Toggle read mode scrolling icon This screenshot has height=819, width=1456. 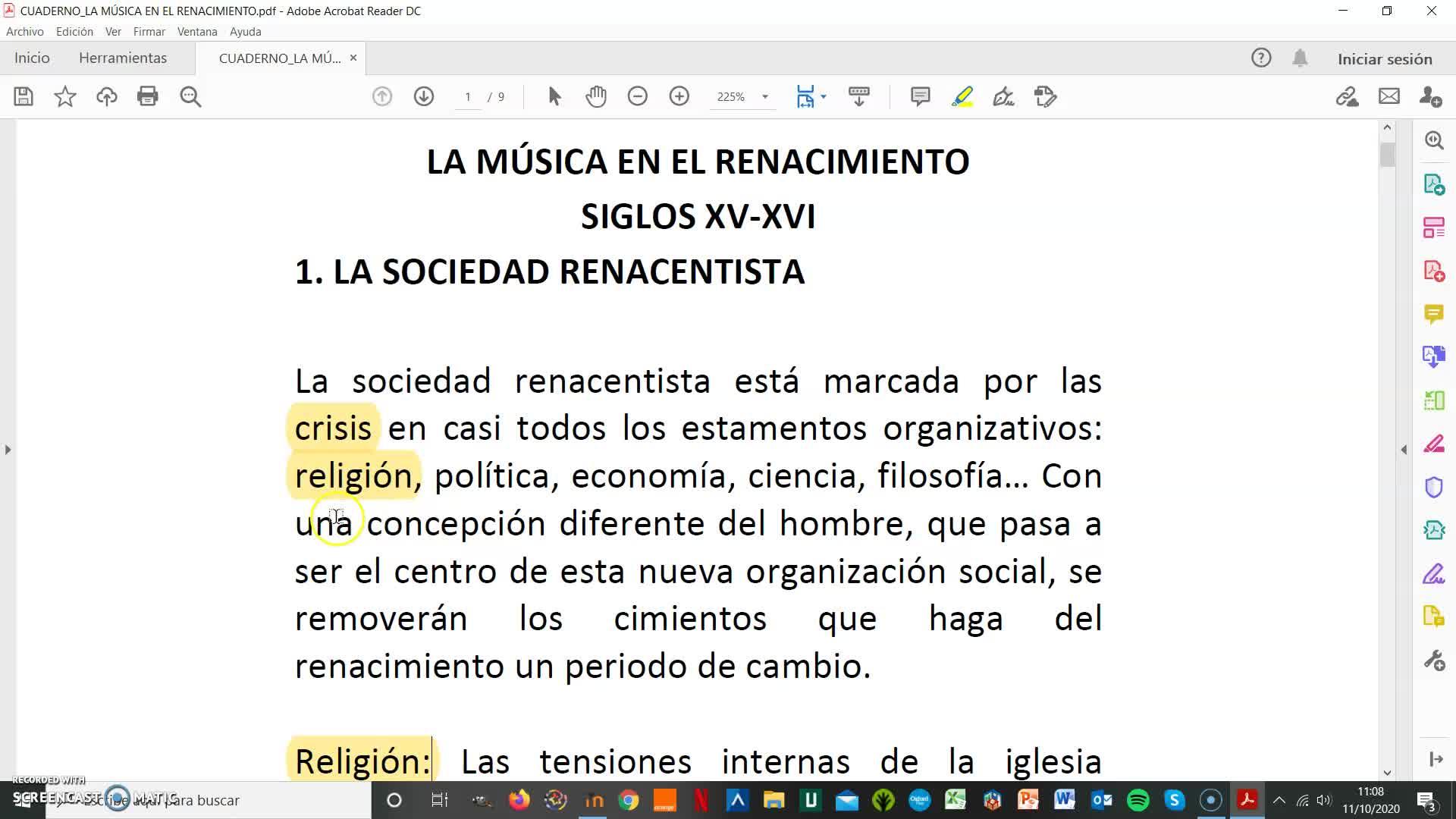[x=858, y=96]
